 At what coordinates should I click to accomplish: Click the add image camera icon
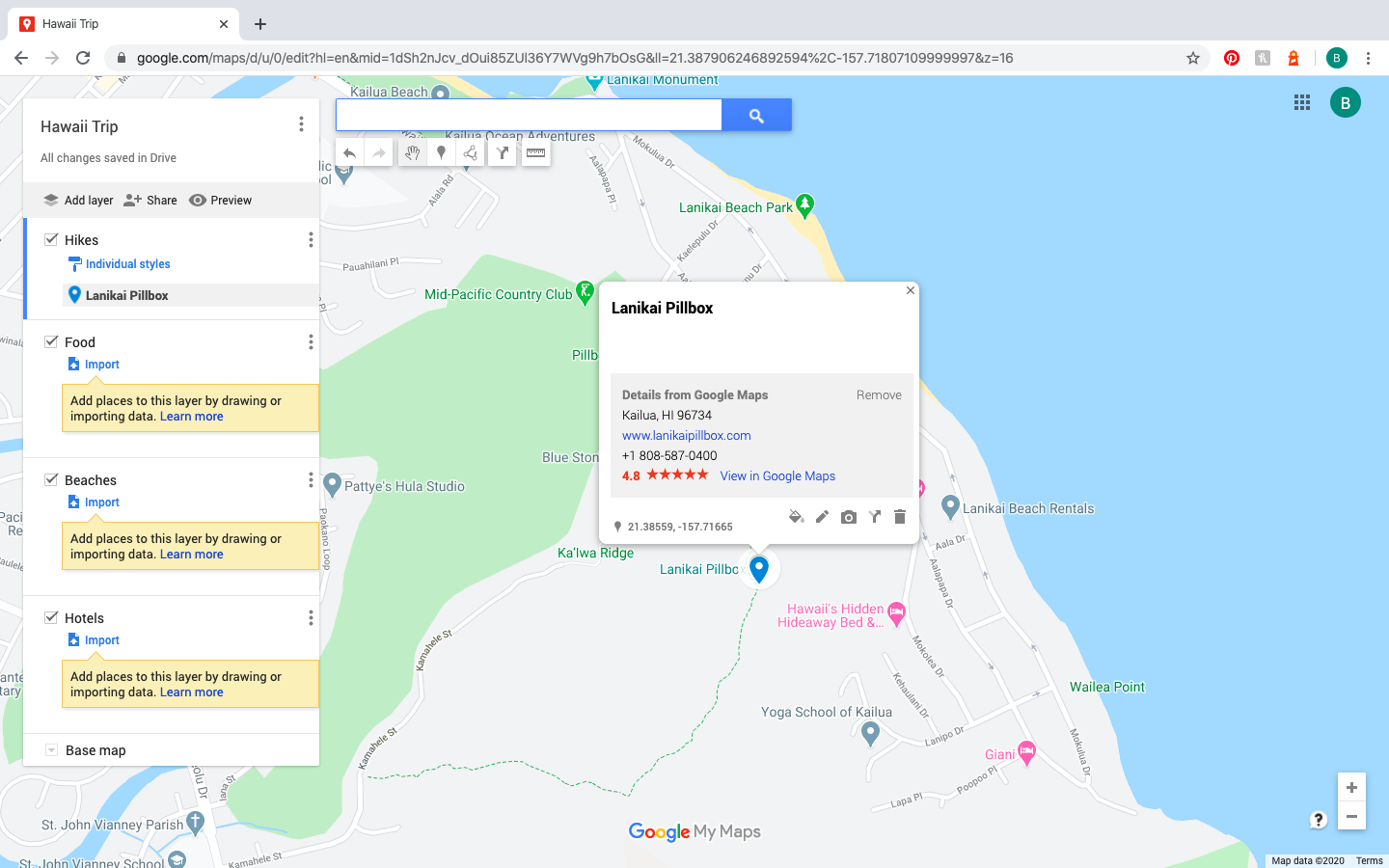848,517
